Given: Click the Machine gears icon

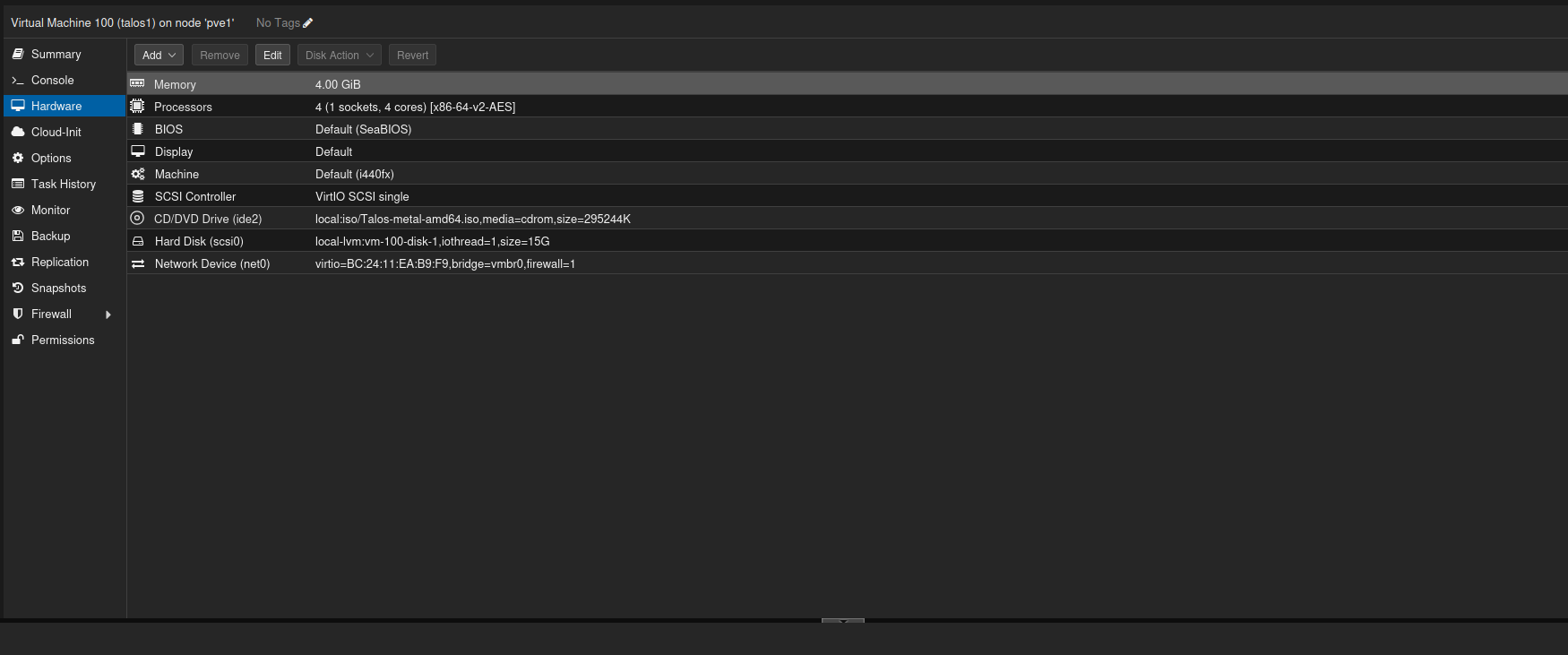Looking at the screenshot, I should click(137, 174).
